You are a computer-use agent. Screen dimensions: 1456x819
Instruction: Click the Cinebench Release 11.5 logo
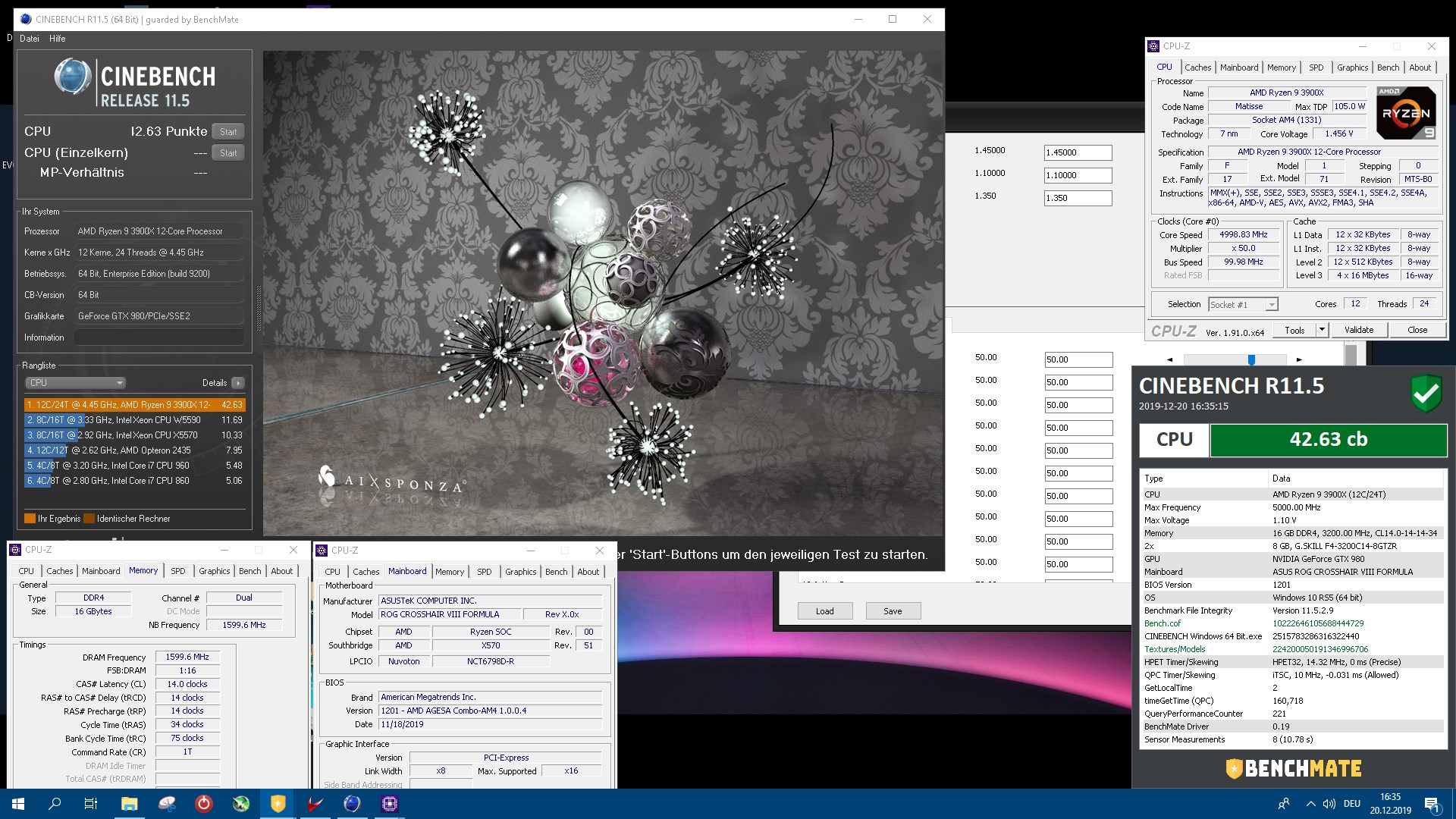[x=134, y=83]
